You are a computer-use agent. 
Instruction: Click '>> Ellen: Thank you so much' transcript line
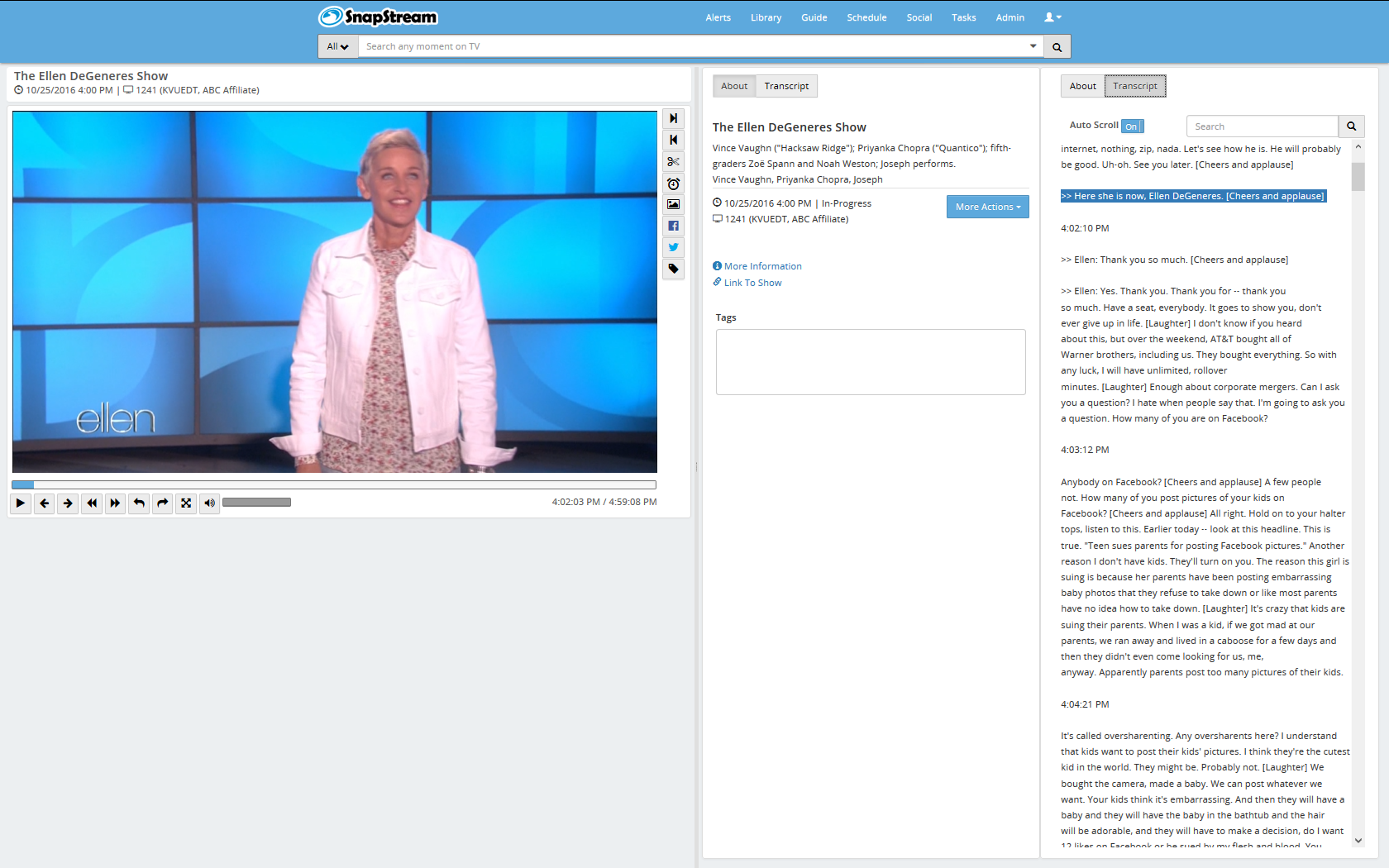click(x=1174, y=260)
